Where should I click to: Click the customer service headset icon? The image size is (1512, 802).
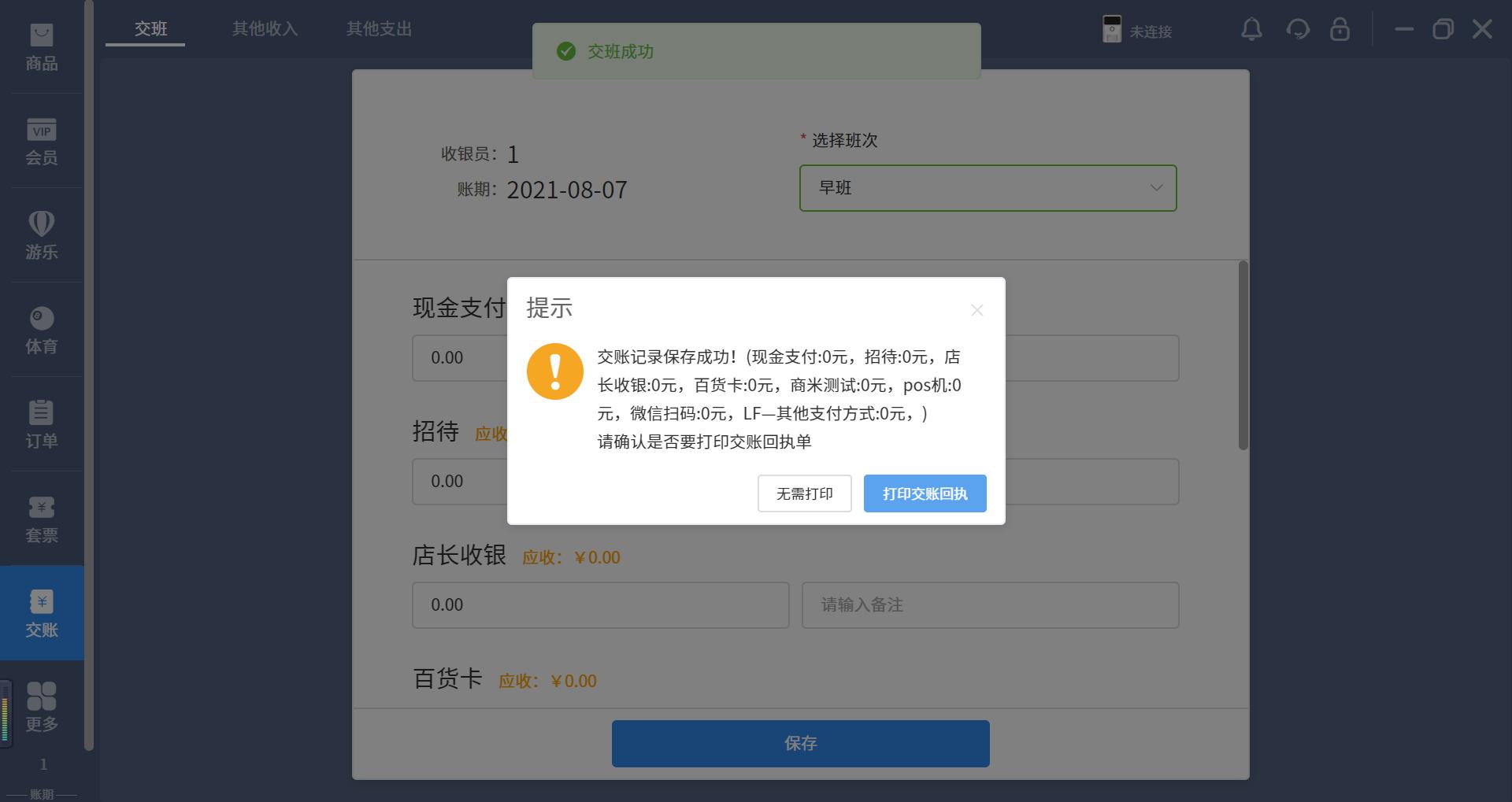click(1298, 30)
